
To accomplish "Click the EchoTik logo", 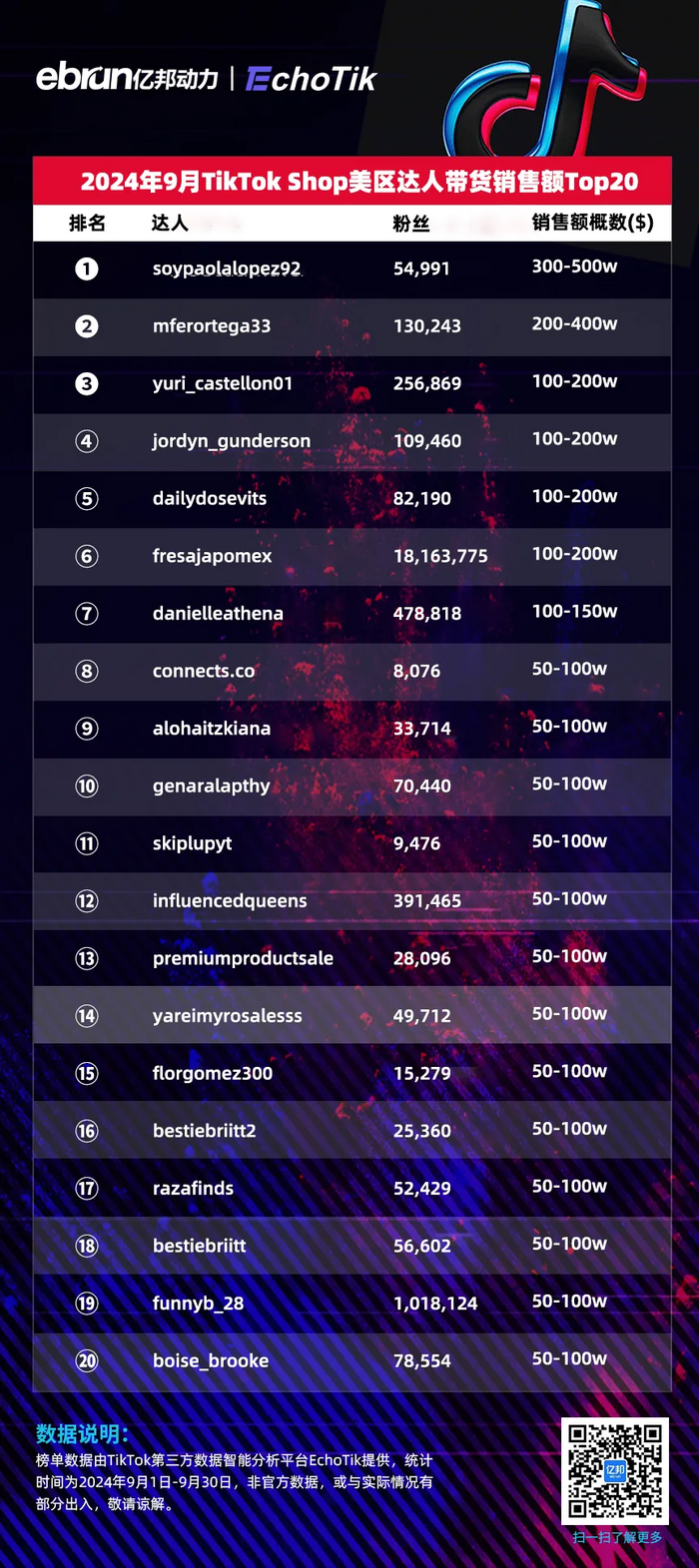I will pyautogui.click(x=311, y=79).
